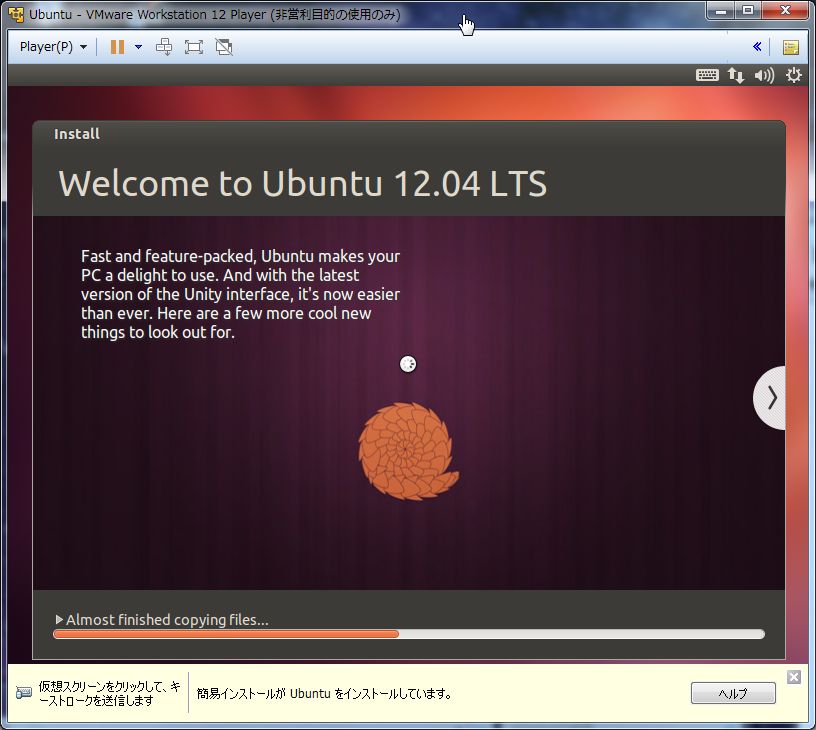Click the Install window title
This screenshot has width=816, height=730.
(x=76, y=134)
